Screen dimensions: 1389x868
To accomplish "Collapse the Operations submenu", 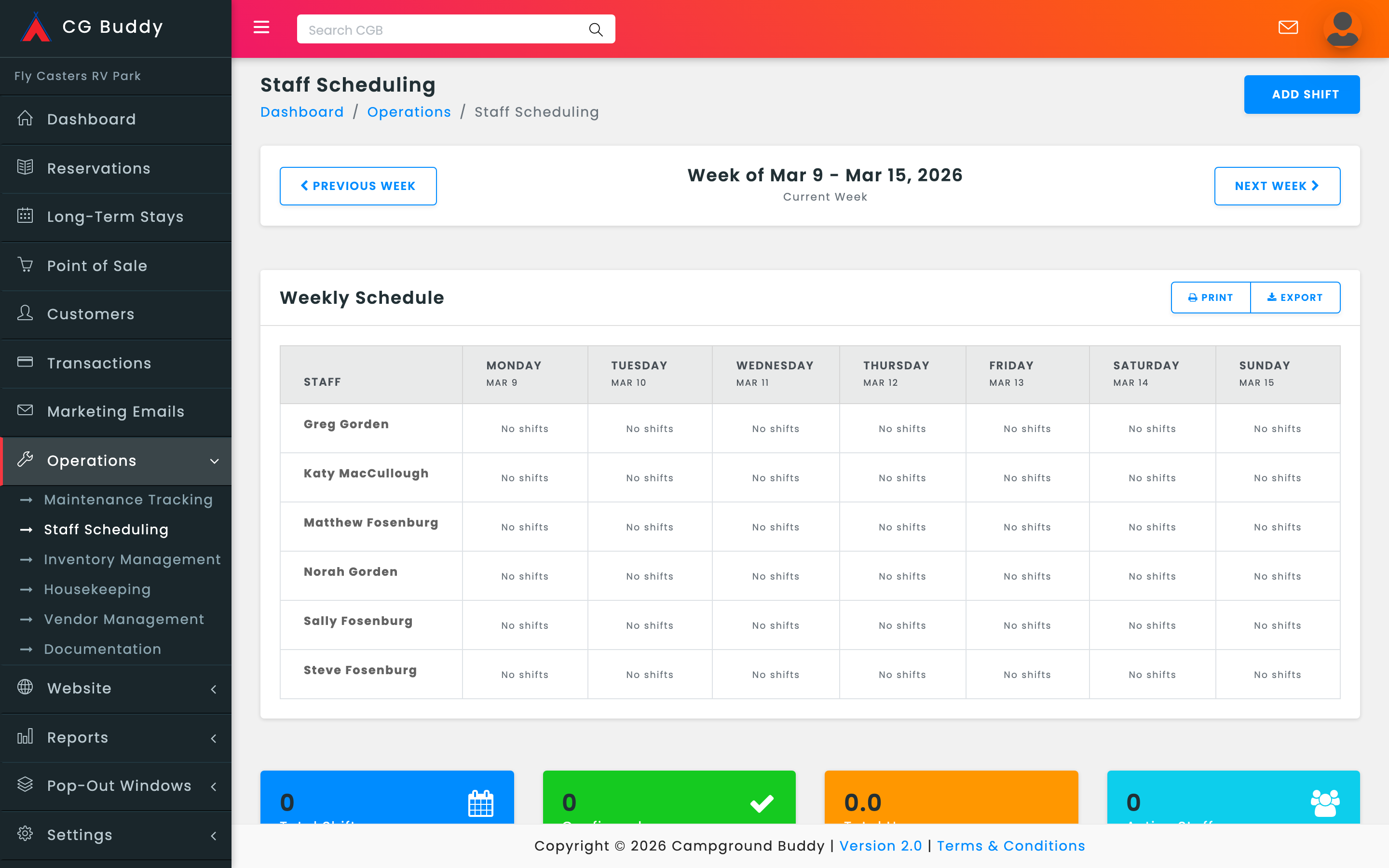I will (215, 461).
